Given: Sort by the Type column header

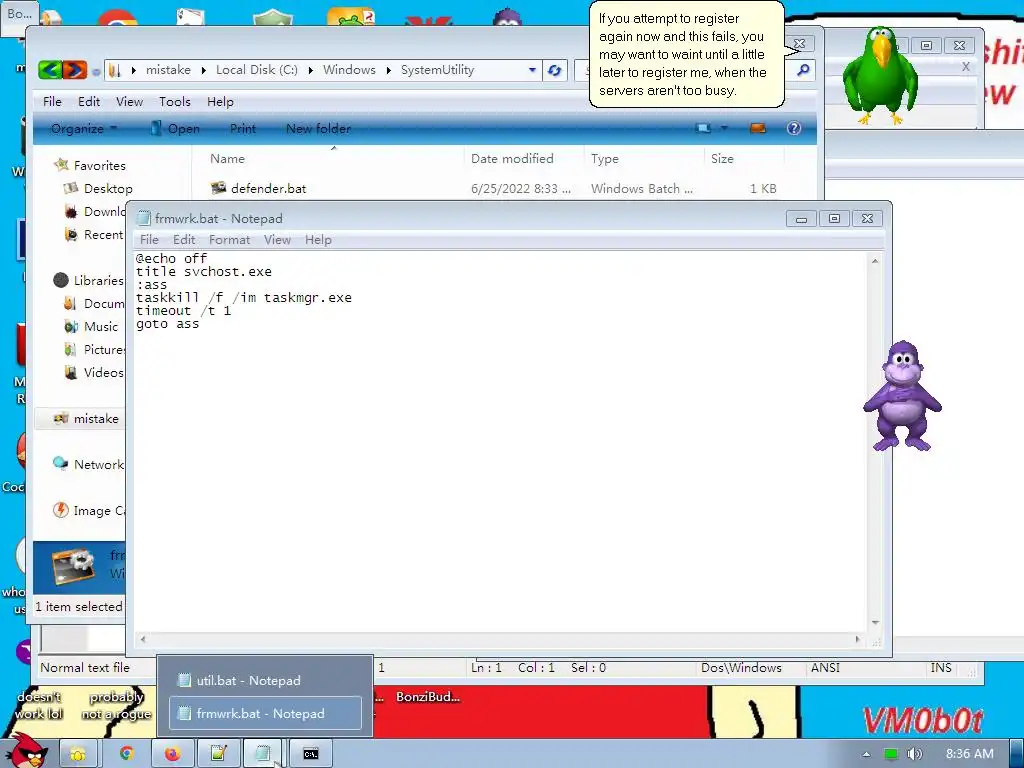Looking at the screenshot, I should (x=604, y=159).
